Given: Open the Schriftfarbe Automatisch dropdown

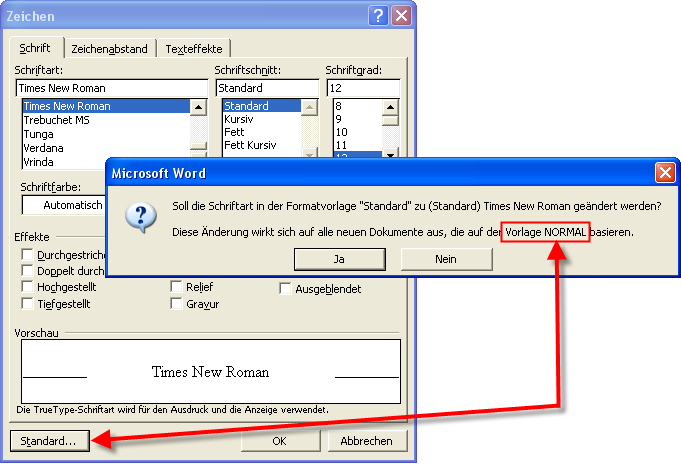Looking at the screenshot, I should [64, 205].
